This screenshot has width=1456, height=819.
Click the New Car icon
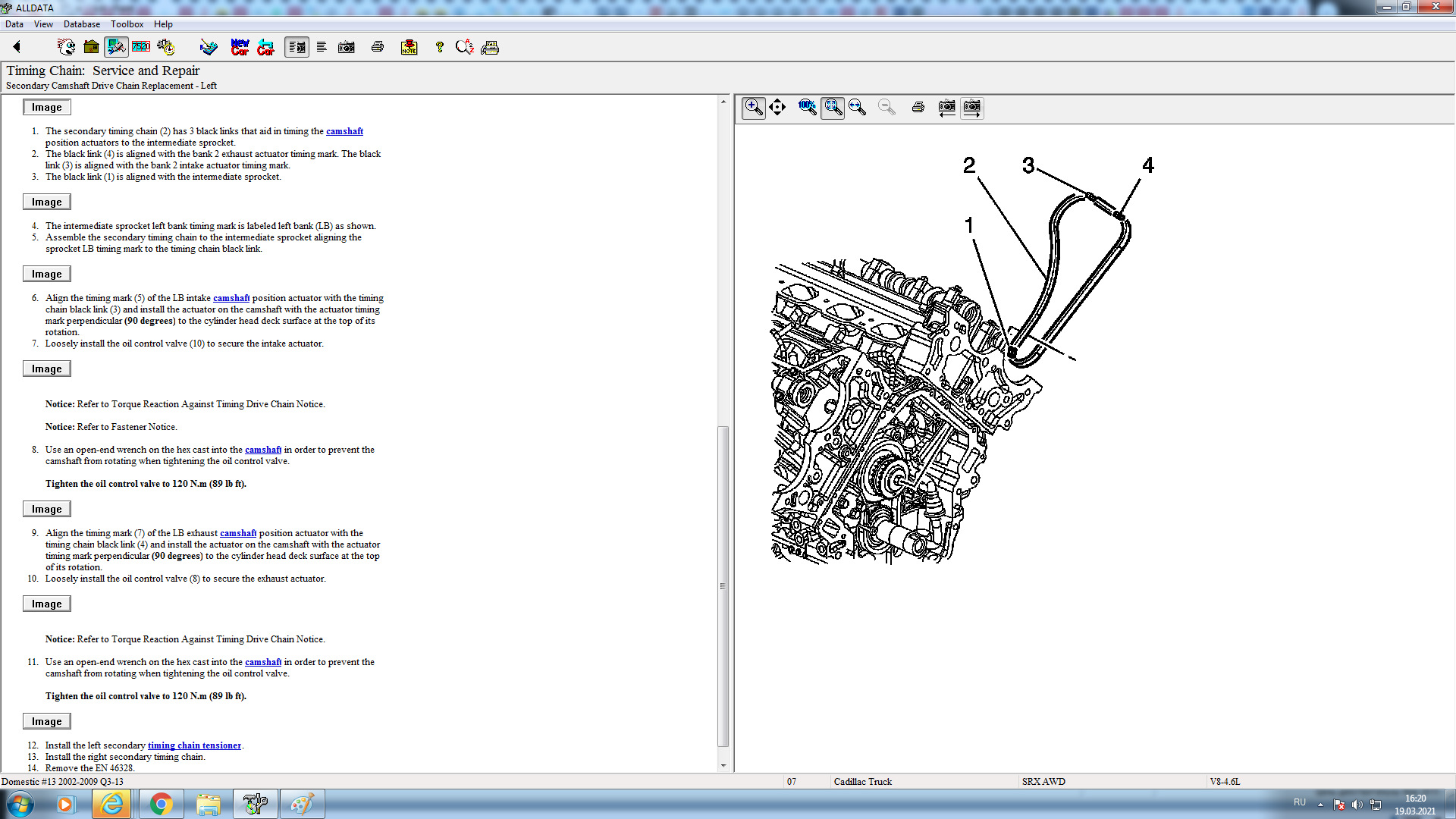tap(240, 47)
